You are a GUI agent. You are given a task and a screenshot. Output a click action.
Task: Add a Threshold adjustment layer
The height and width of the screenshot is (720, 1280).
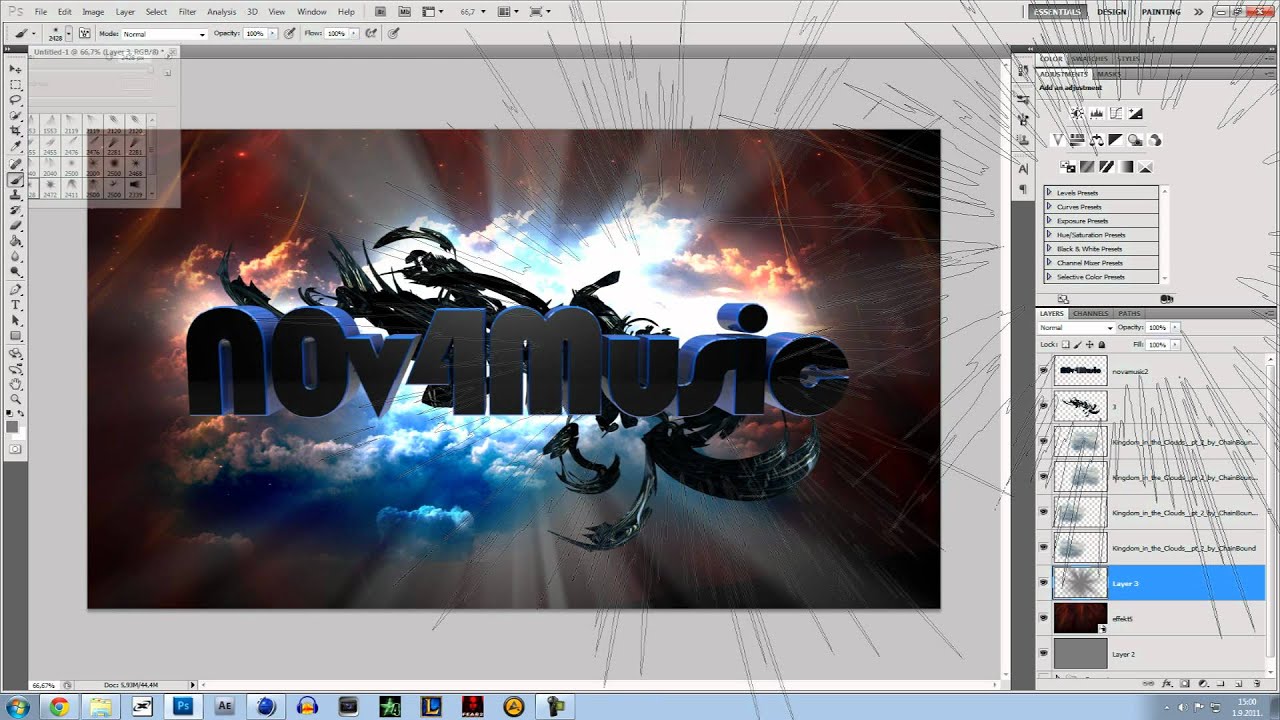(x=1106, y=167)
